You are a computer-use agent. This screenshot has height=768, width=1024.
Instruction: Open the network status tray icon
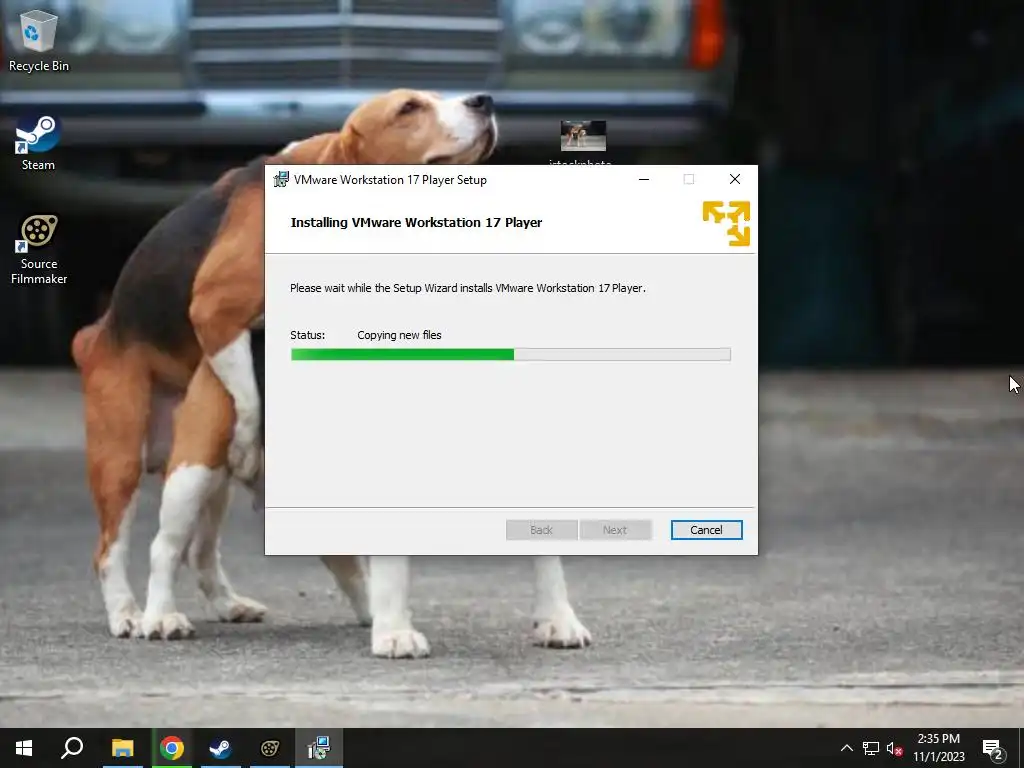point(871,748)
